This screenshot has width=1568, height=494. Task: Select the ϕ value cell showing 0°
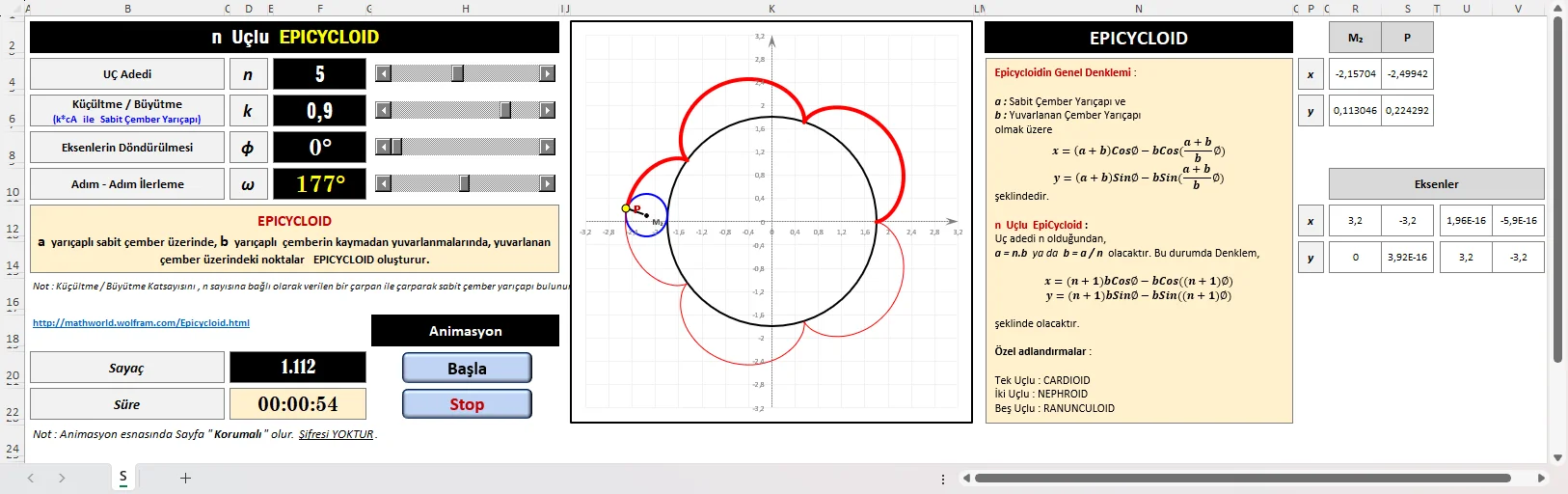pos(320,148)
